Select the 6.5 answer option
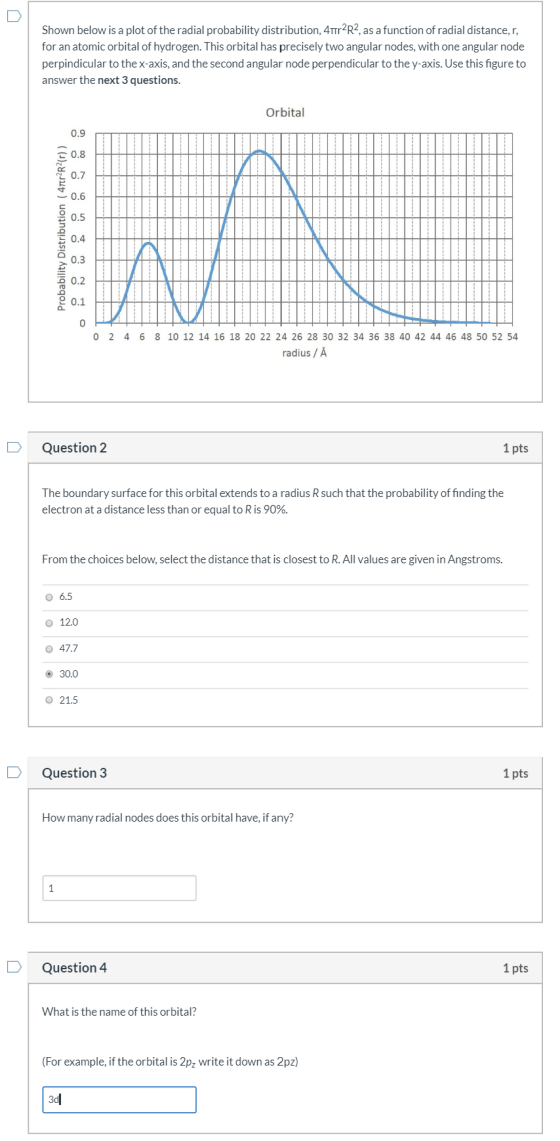 49,597
